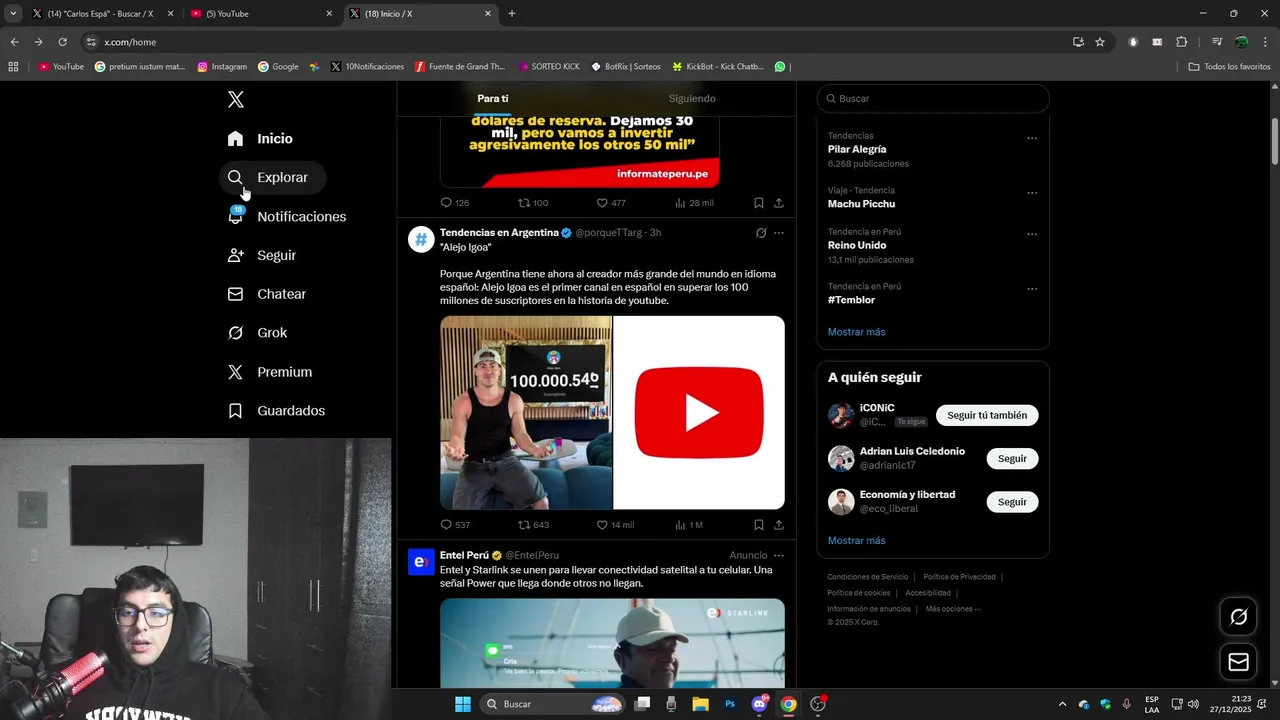Follow Adrian Luis Celedonio

coord(1012,458)
